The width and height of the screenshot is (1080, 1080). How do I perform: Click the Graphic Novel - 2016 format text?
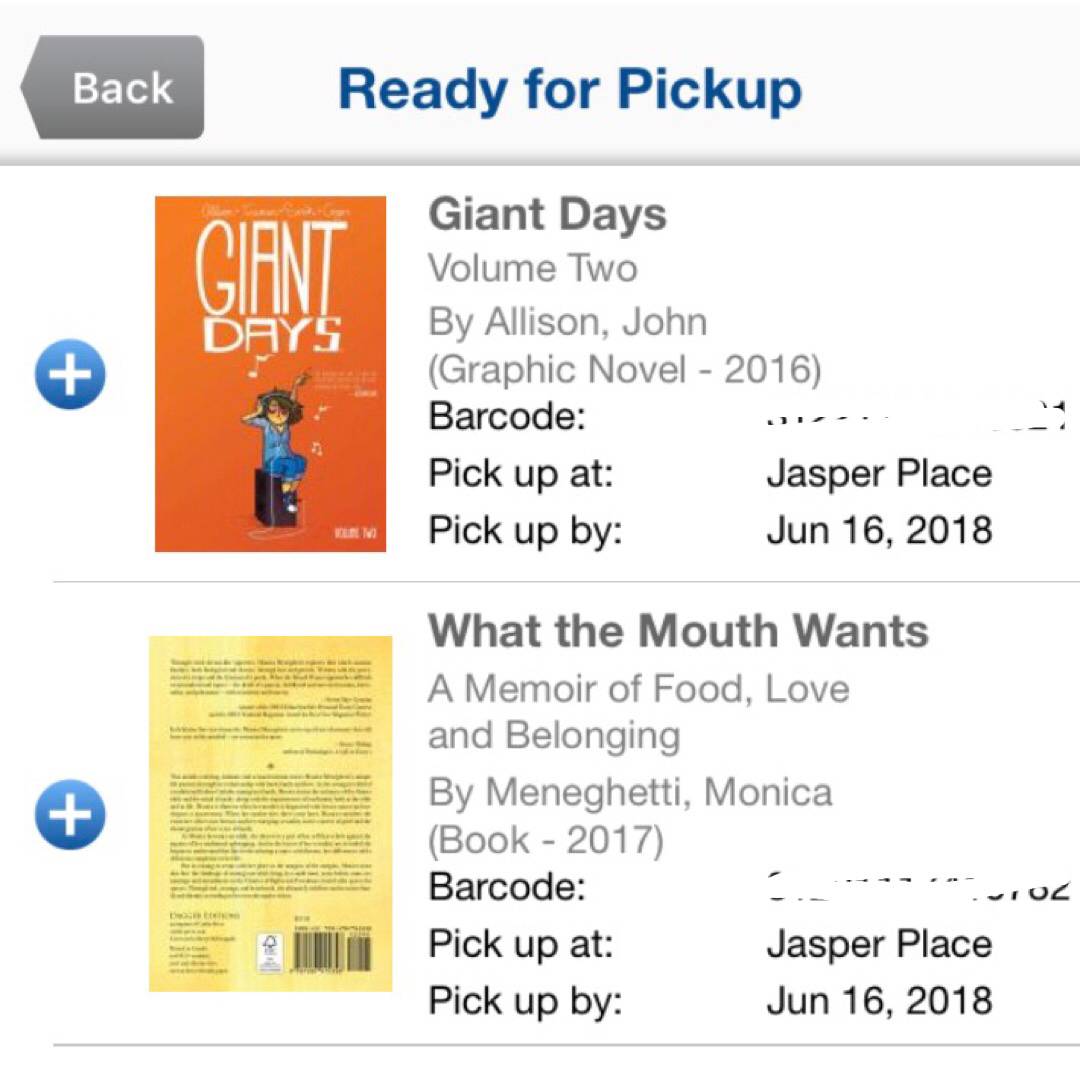(624, 370)
